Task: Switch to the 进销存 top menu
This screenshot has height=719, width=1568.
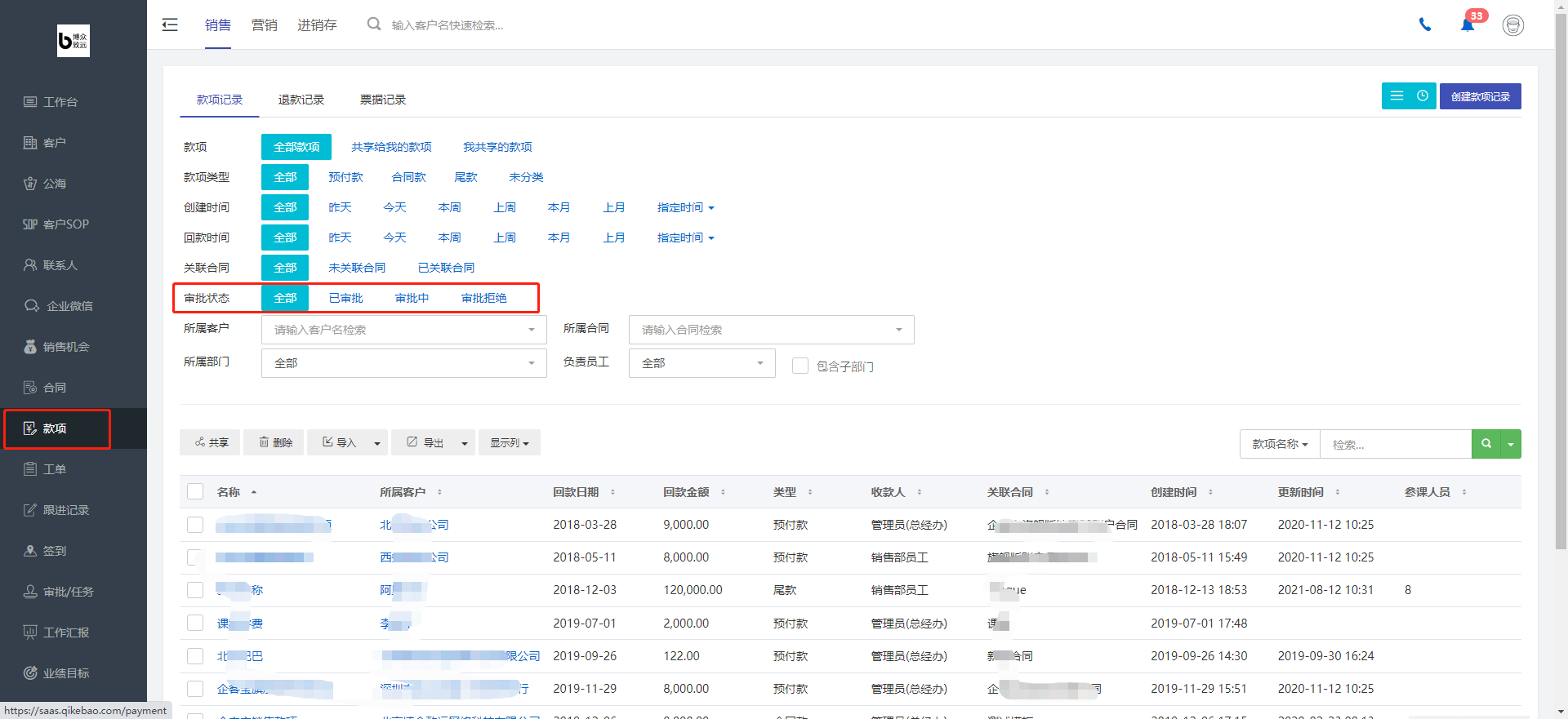Action: click(x=317, y=25)
